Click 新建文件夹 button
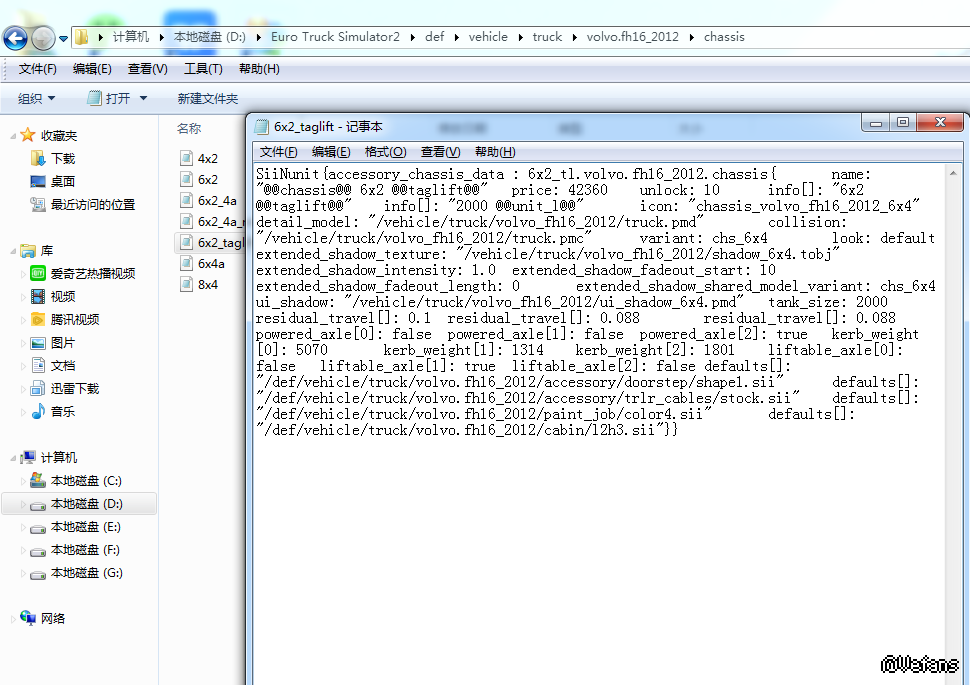970x685 pixels. click(x=207, y=98)
